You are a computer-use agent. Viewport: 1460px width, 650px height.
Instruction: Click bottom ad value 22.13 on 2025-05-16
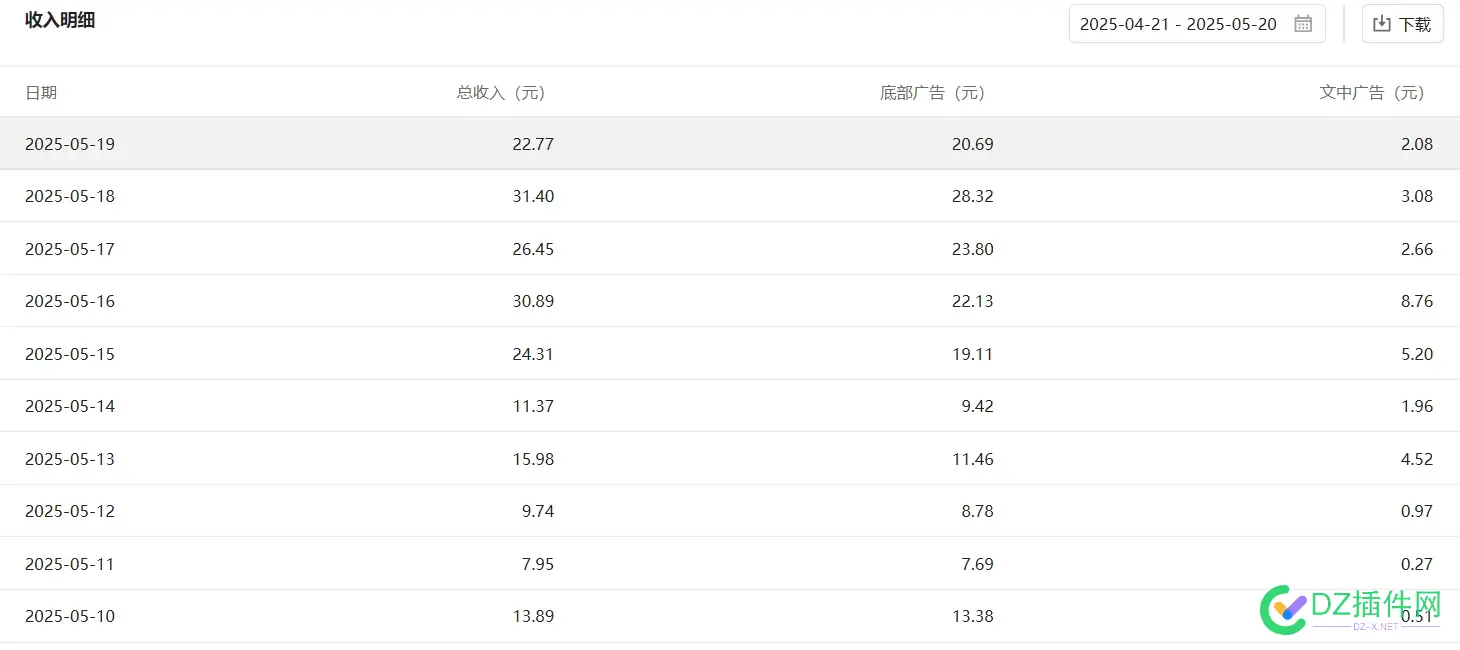click(x=973, y=301)
